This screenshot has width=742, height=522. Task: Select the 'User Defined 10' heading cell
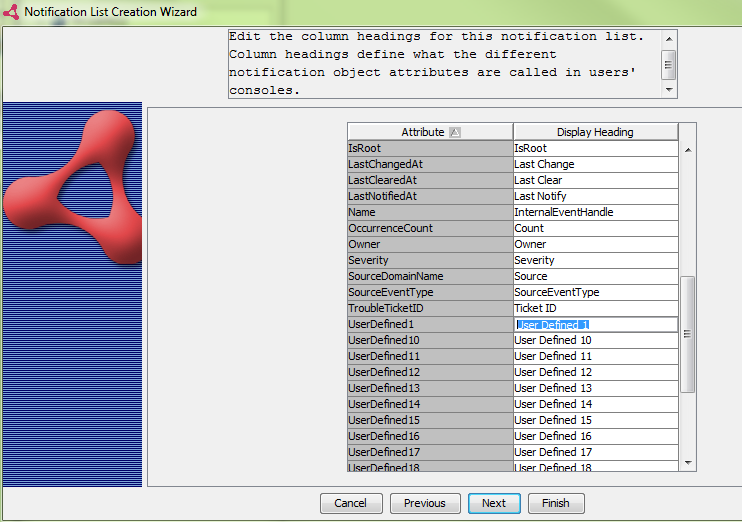(596, 341)
